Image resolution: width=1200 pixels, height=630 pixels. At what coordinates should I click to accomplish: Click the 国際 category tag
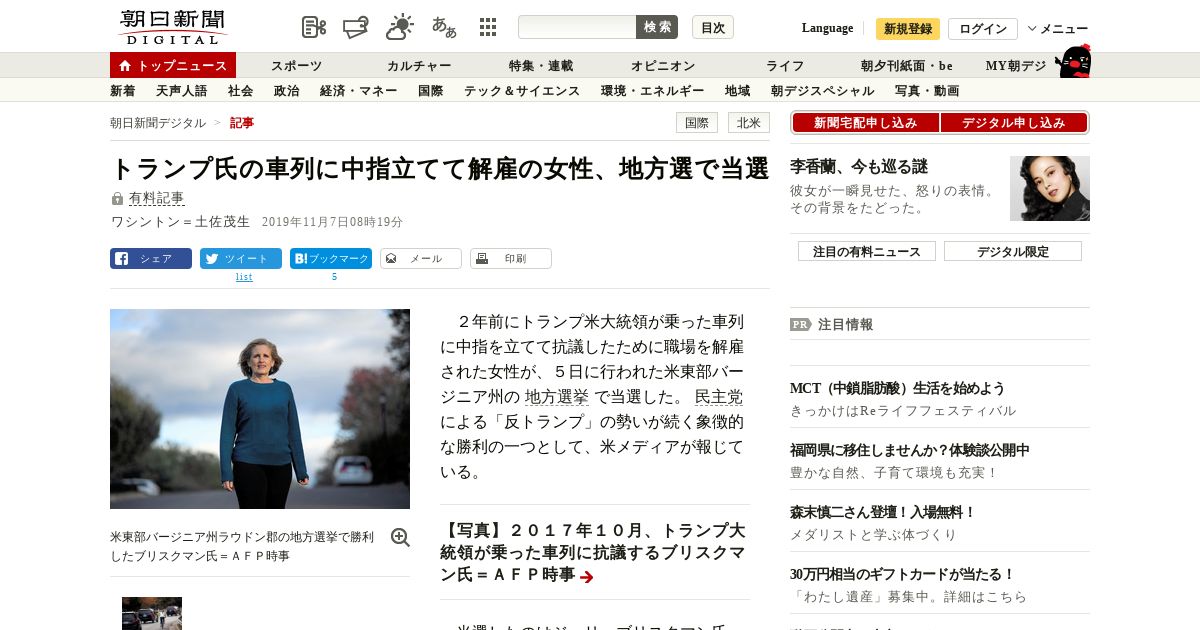(697, 123)
